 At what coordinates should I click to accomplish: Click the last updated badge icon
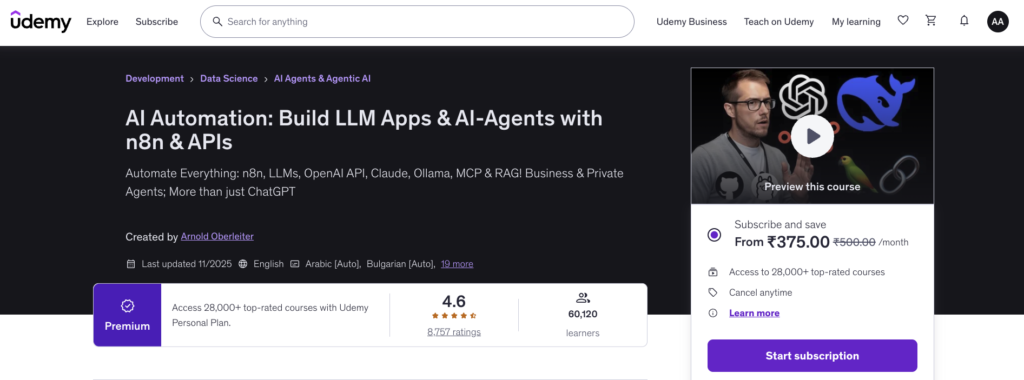click(131, 264)
